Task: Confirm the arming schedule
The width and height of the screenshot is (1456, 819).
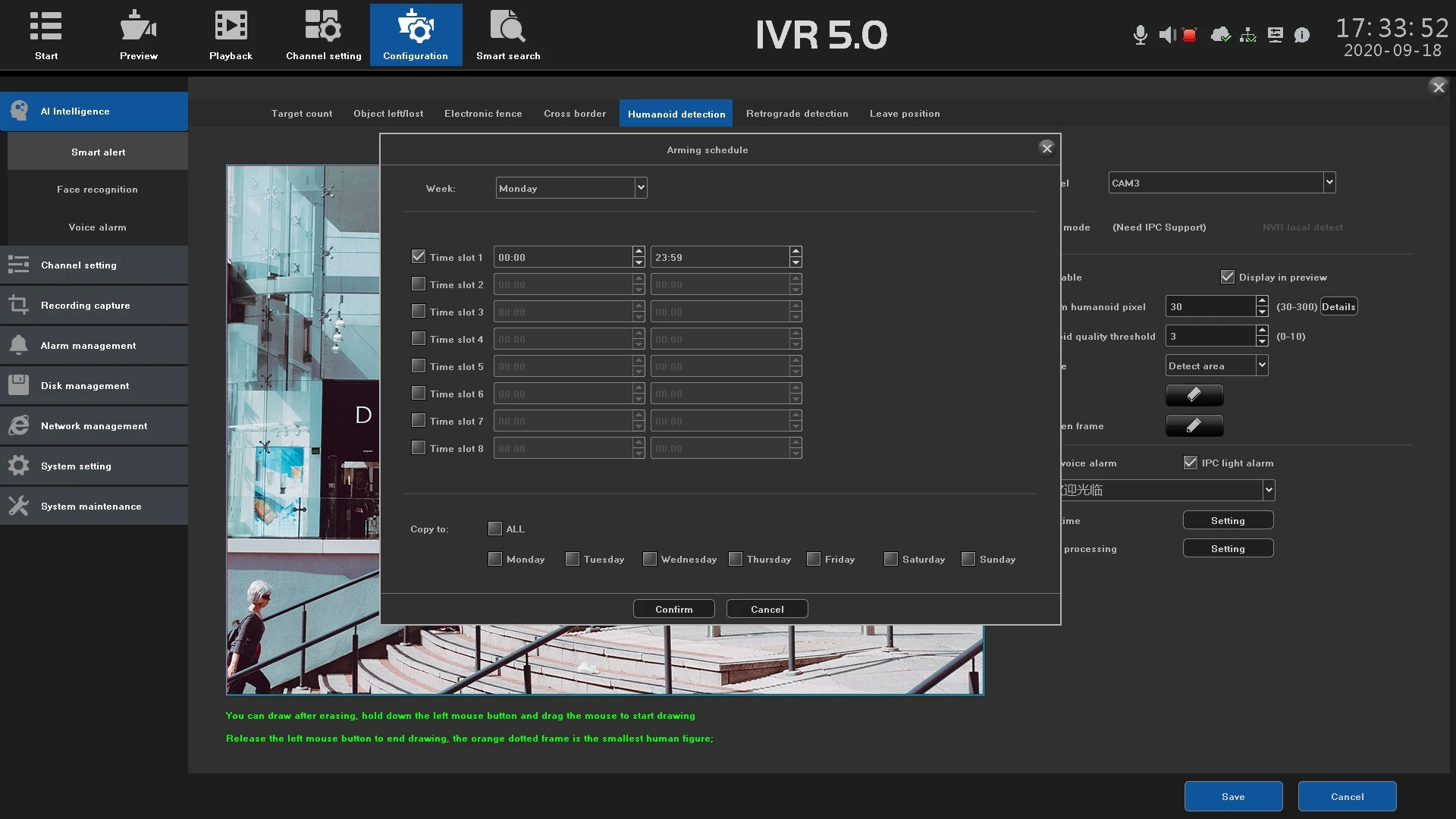Action: point(673,609)
